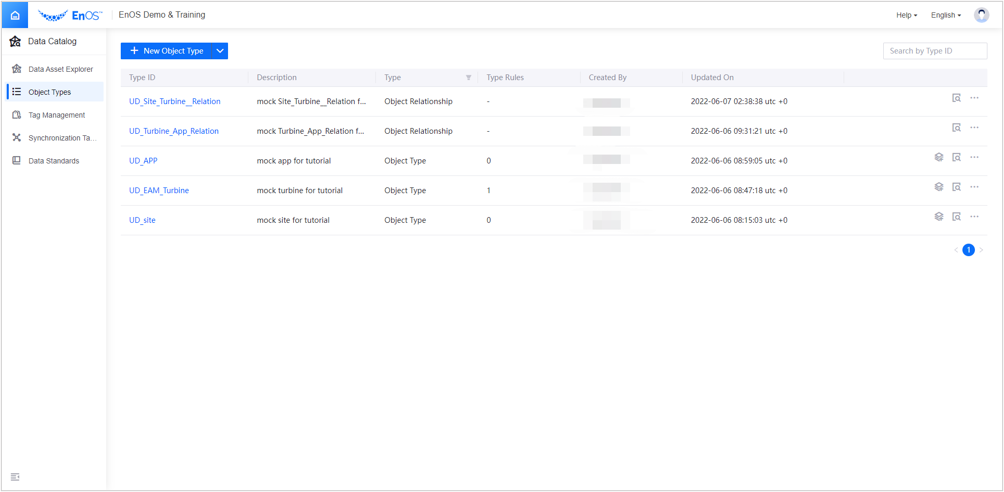Open more options ellipsis for UD_site row
1004x492 pixels.
(975, 217)
